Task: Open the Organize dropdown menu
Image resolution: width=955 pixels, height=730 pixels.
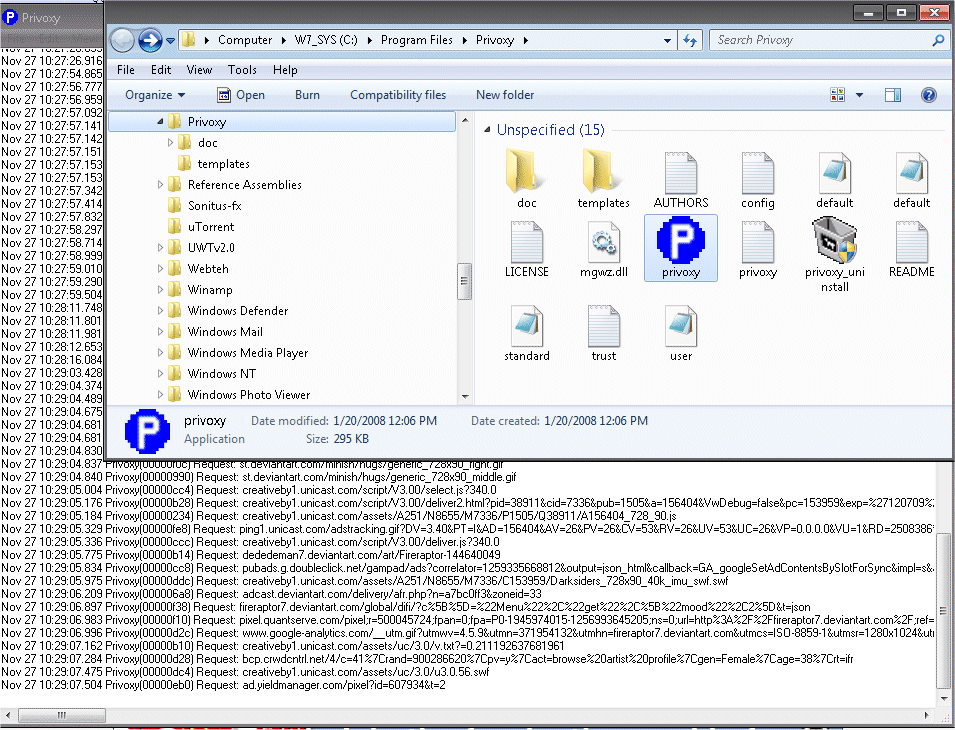Action: point(155,95)
